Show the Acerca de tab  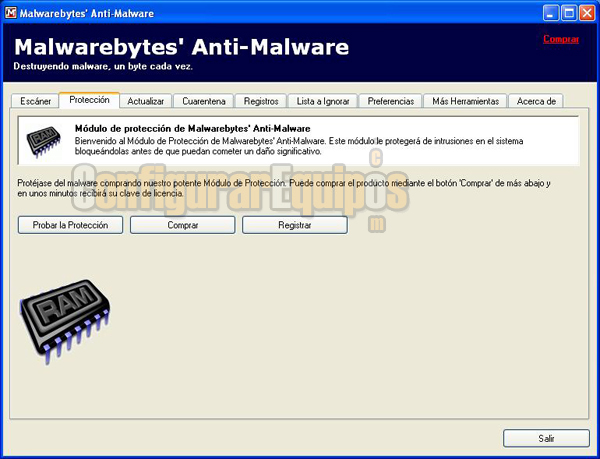(x=536, y=101)
